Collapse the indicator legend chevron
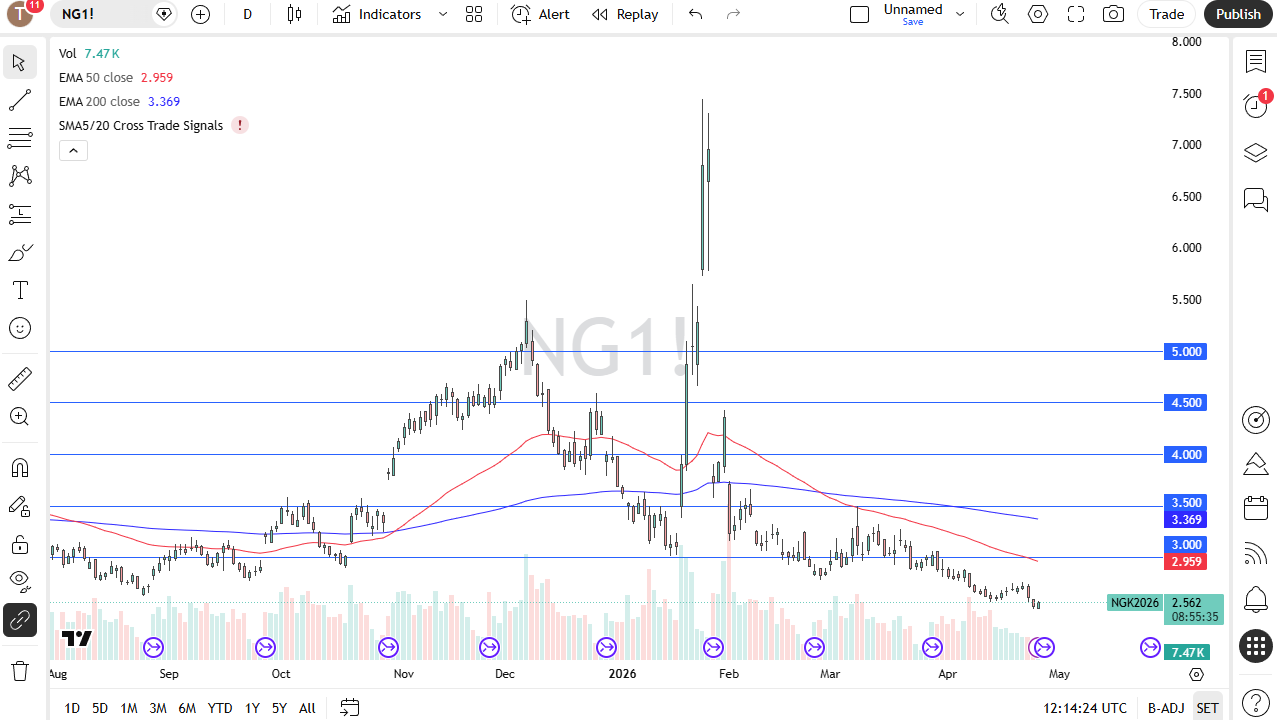Viewport: 1277px width, 720px height. pyautogui.click(x=73, y=151)
